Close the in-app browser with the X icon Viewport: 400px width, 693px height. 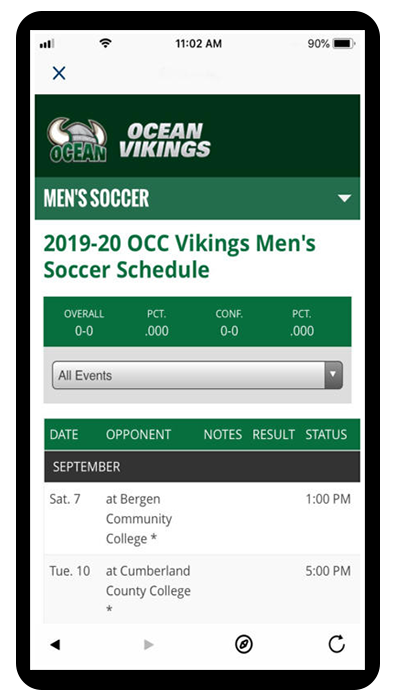(59, 73)
